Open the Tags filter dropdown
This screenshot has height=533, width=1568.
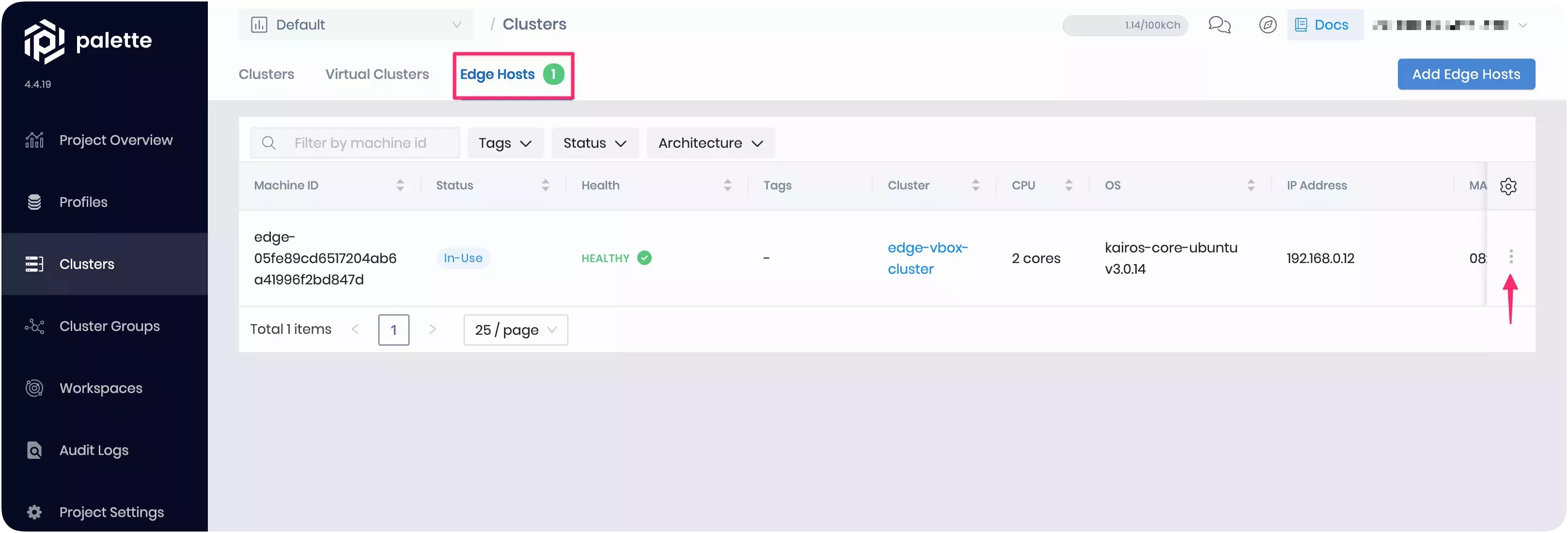point(504,143)
